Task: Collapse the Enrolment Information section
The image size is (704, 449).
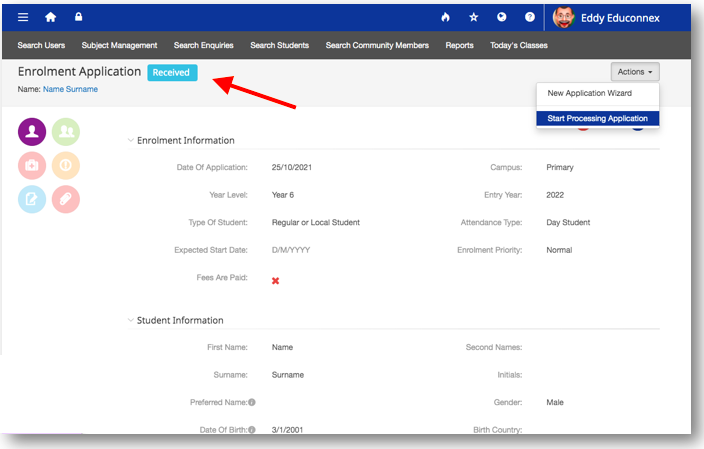Action: click(131, 140)
